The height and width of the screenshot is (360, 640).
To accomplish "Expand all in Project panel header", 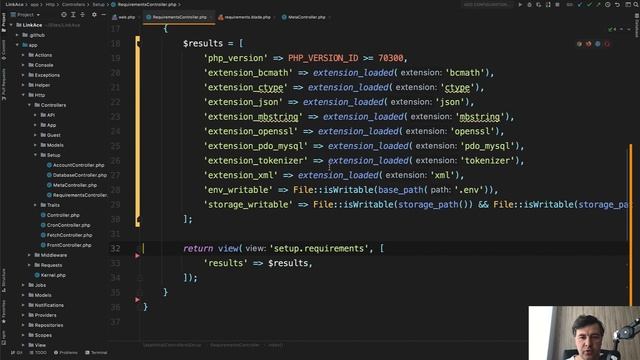I will pyautogui.click(x=73, y=15).
